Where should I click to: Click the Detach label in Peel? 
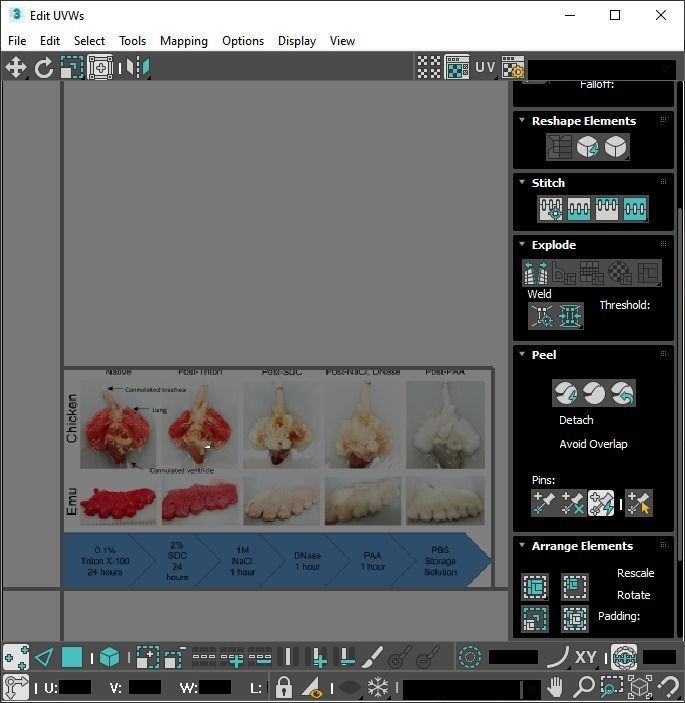[576, 420]
